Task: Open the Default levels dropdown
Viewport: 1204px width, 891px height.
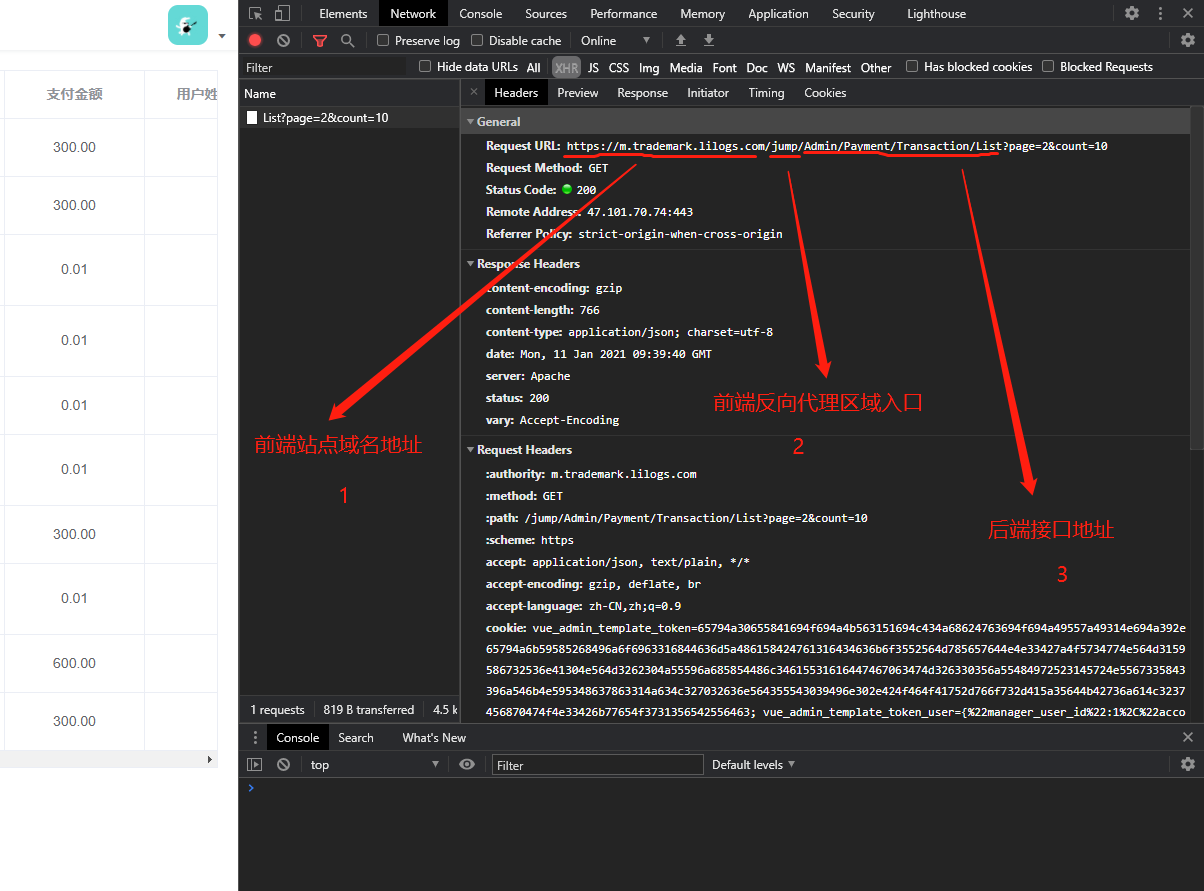Action: pos(753,765)
